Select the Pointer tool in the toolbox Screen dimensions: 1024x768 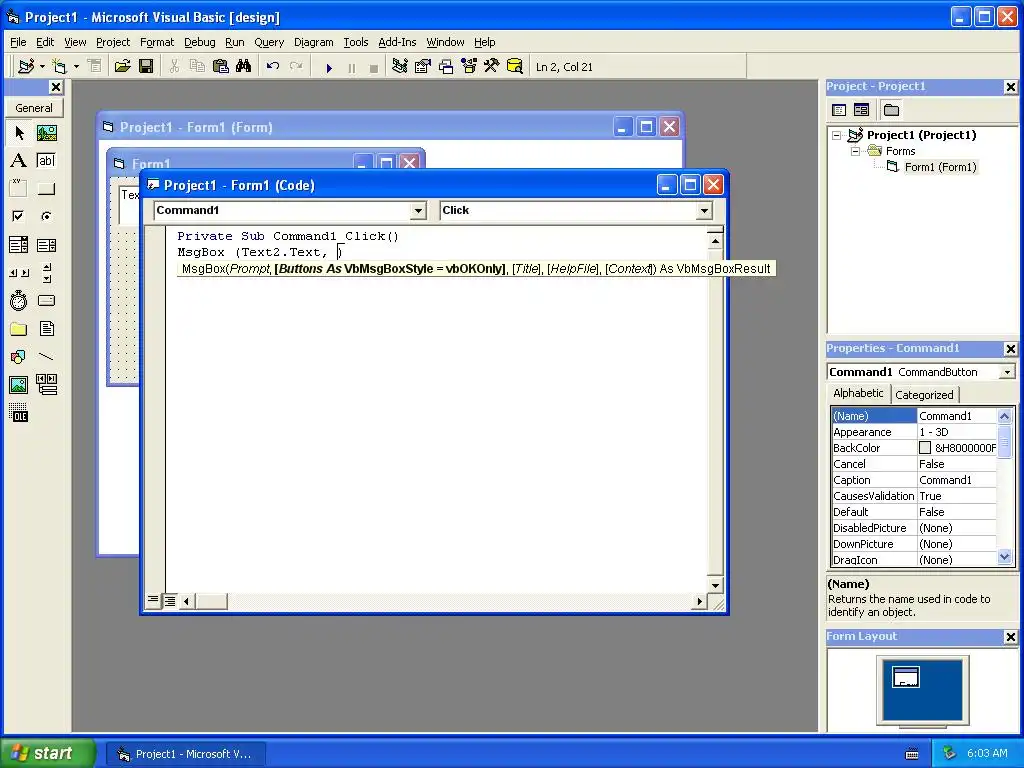pos(19,133)
